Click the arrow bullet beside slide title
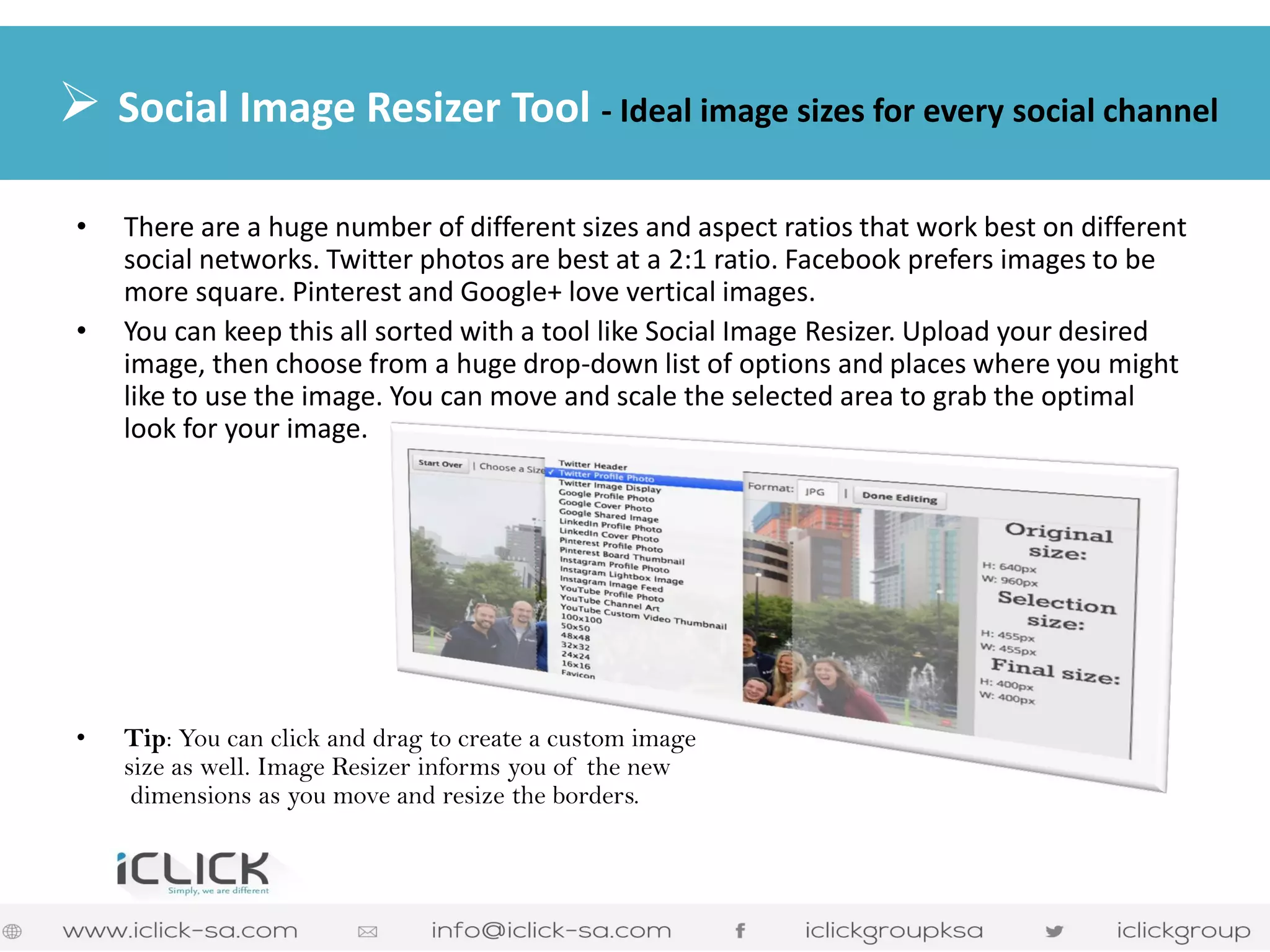This screenshot has width=1270, height=952. point(80,102)
